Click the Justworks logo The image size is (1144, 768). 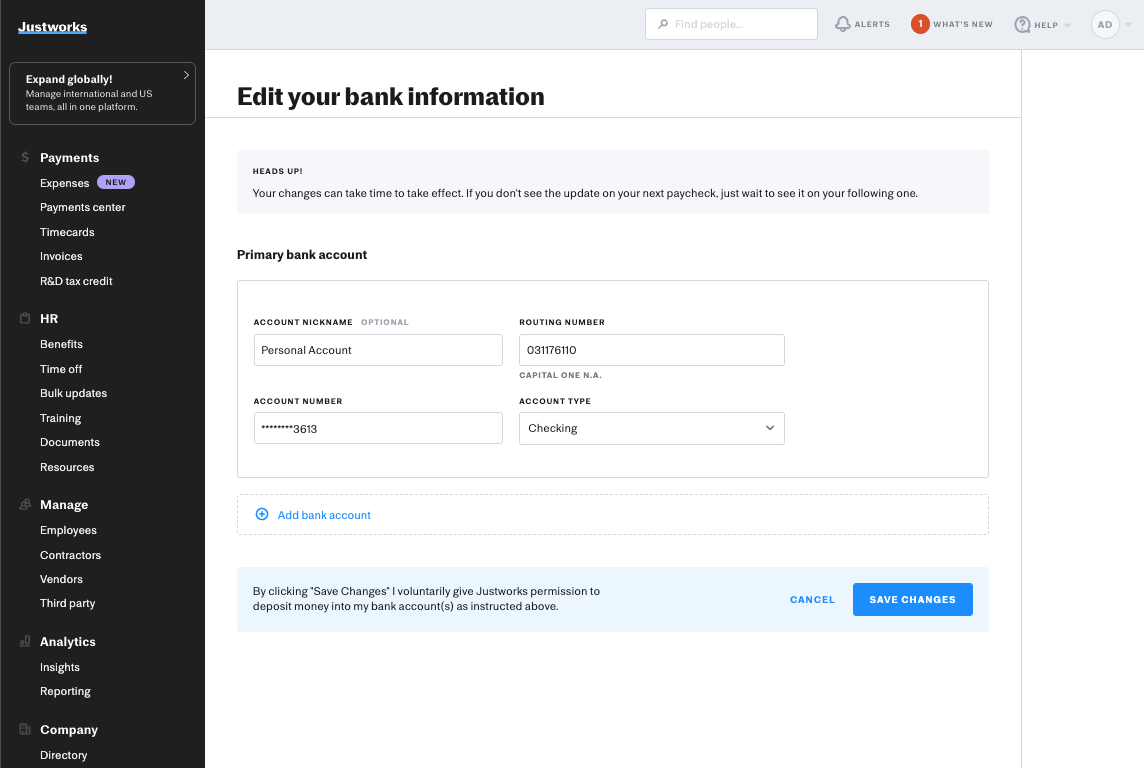[52, 27]
